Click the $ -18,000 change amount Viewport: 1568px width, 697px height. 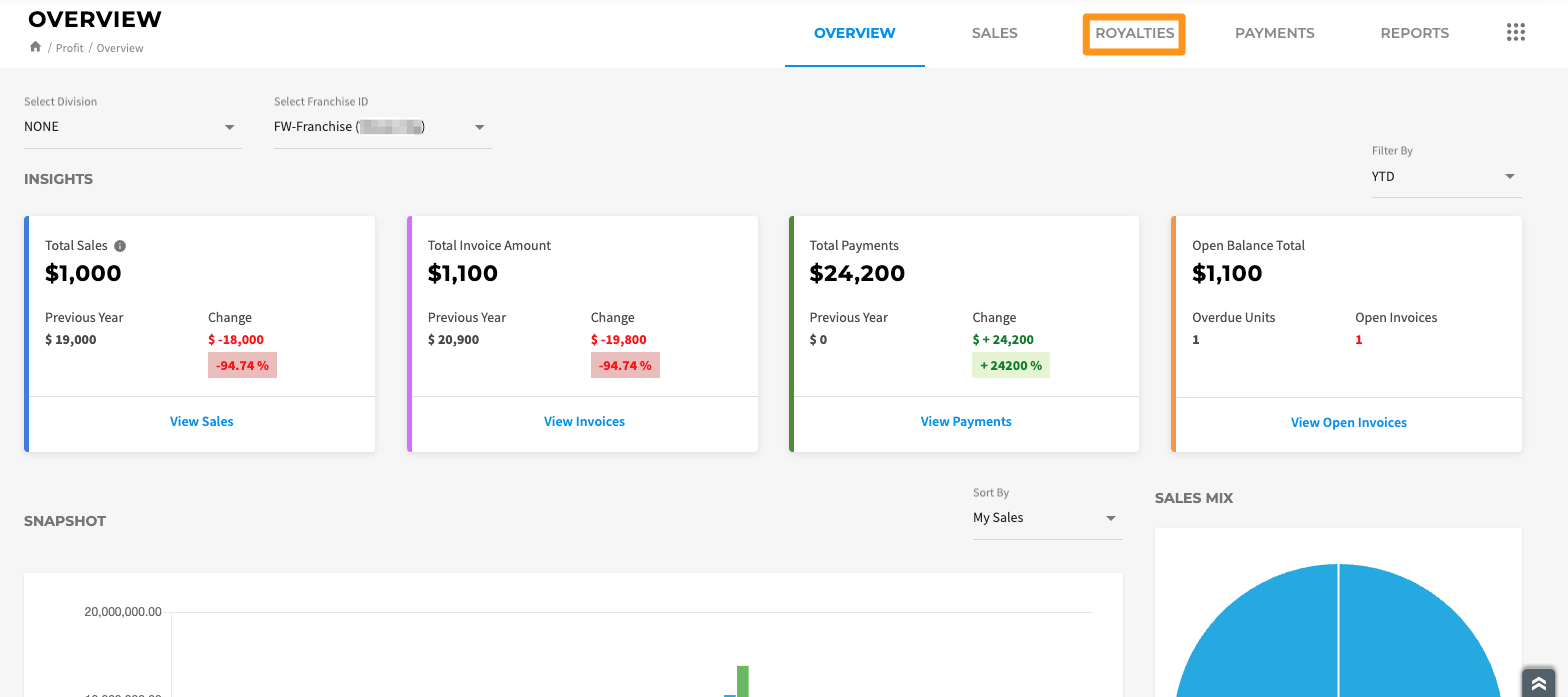pyautogui.click(x=236, y=340)
